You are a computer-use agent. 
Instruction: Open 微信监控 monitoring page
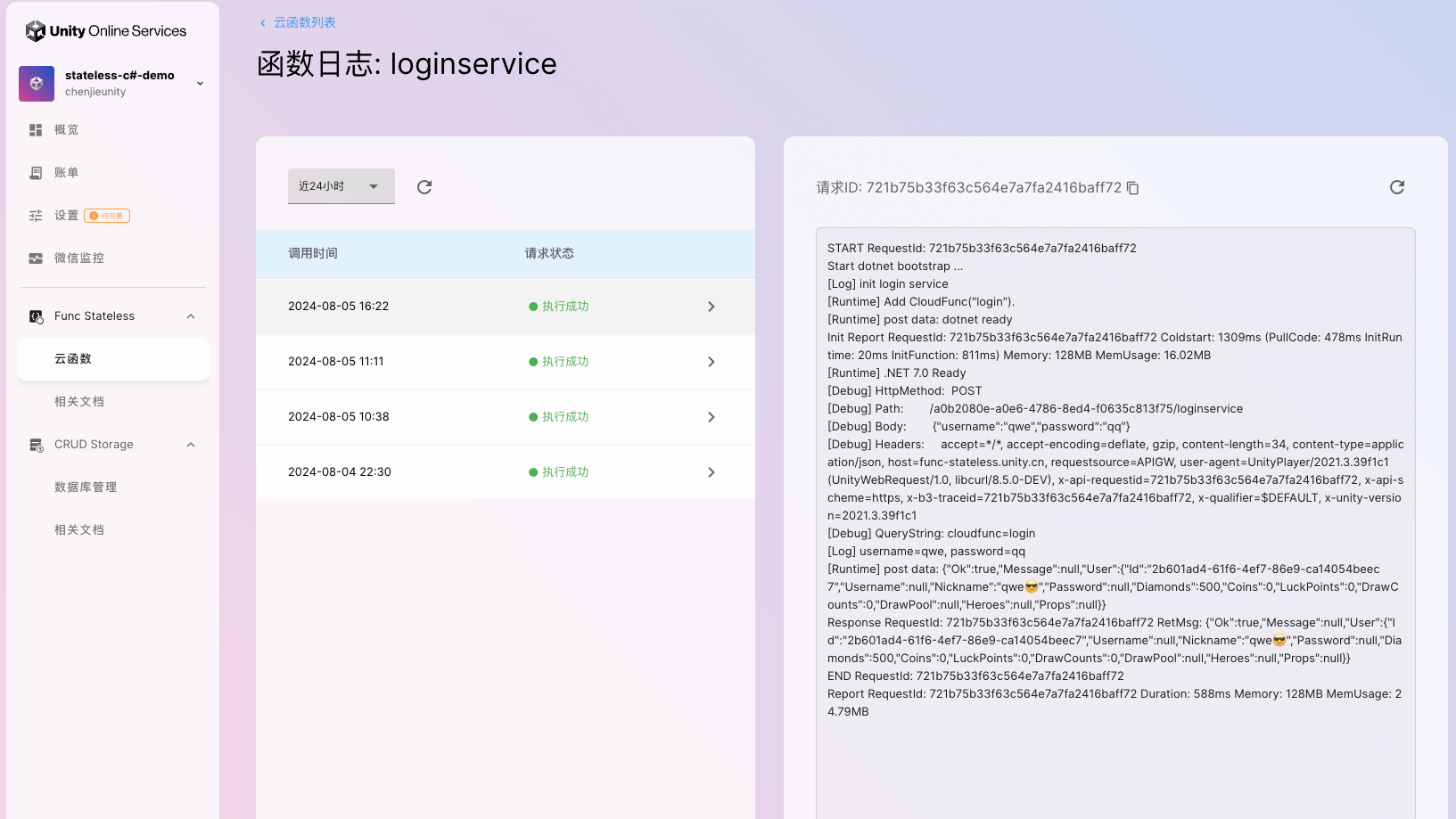tap(78, 258)
